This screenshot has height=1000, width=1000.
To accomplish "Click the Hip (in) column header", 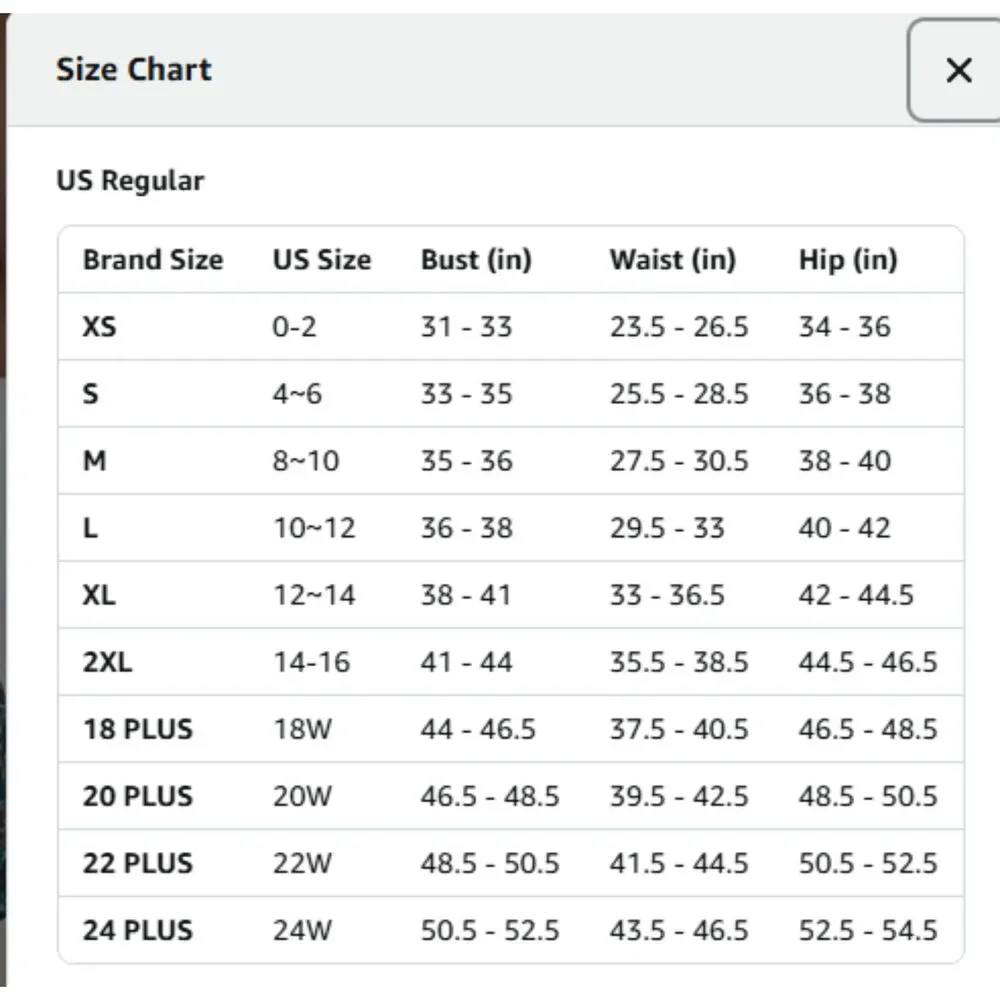I will tap(848, 260).
